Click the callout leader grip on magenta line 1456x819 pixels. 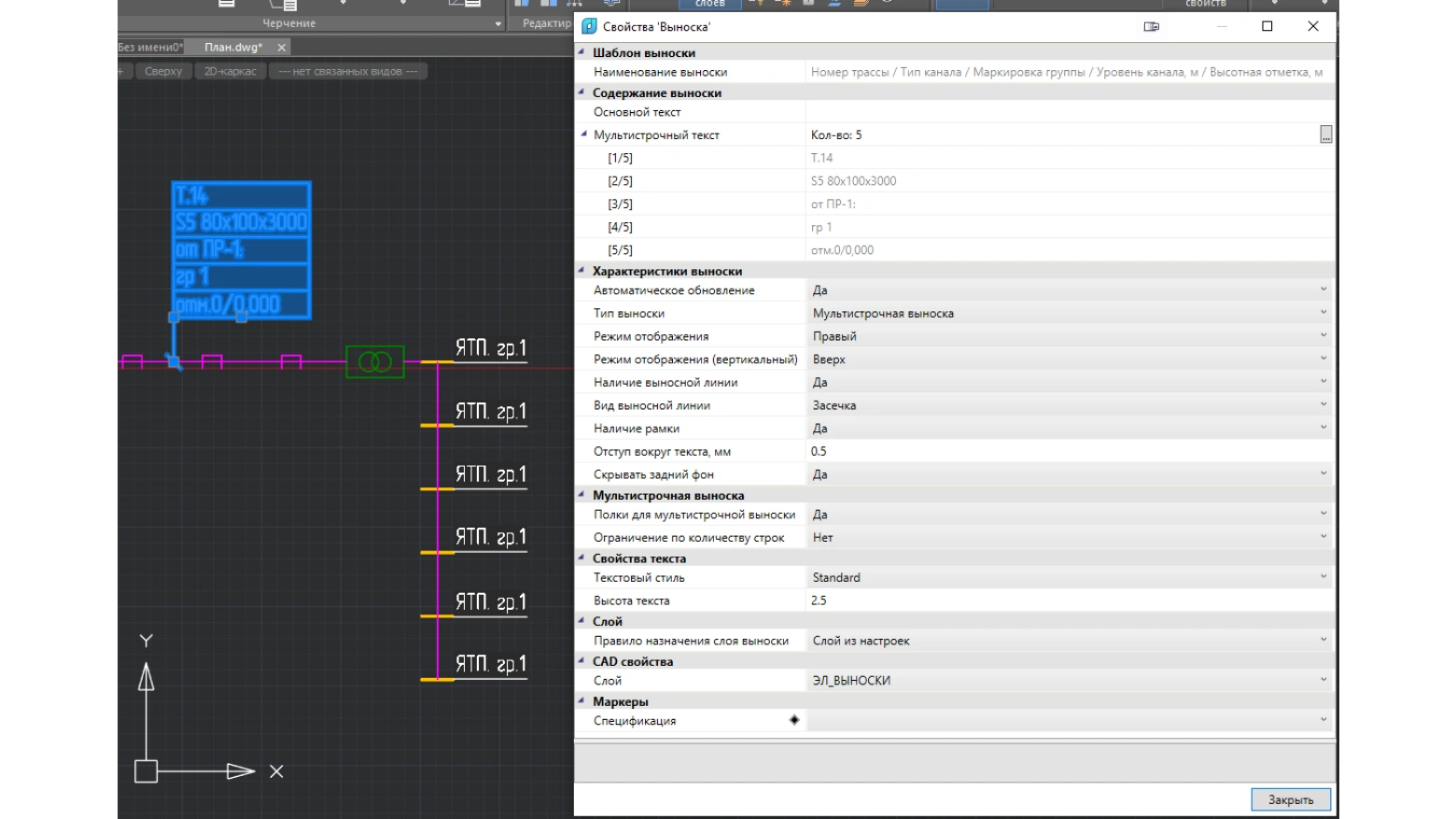click(x=174, y=360)
